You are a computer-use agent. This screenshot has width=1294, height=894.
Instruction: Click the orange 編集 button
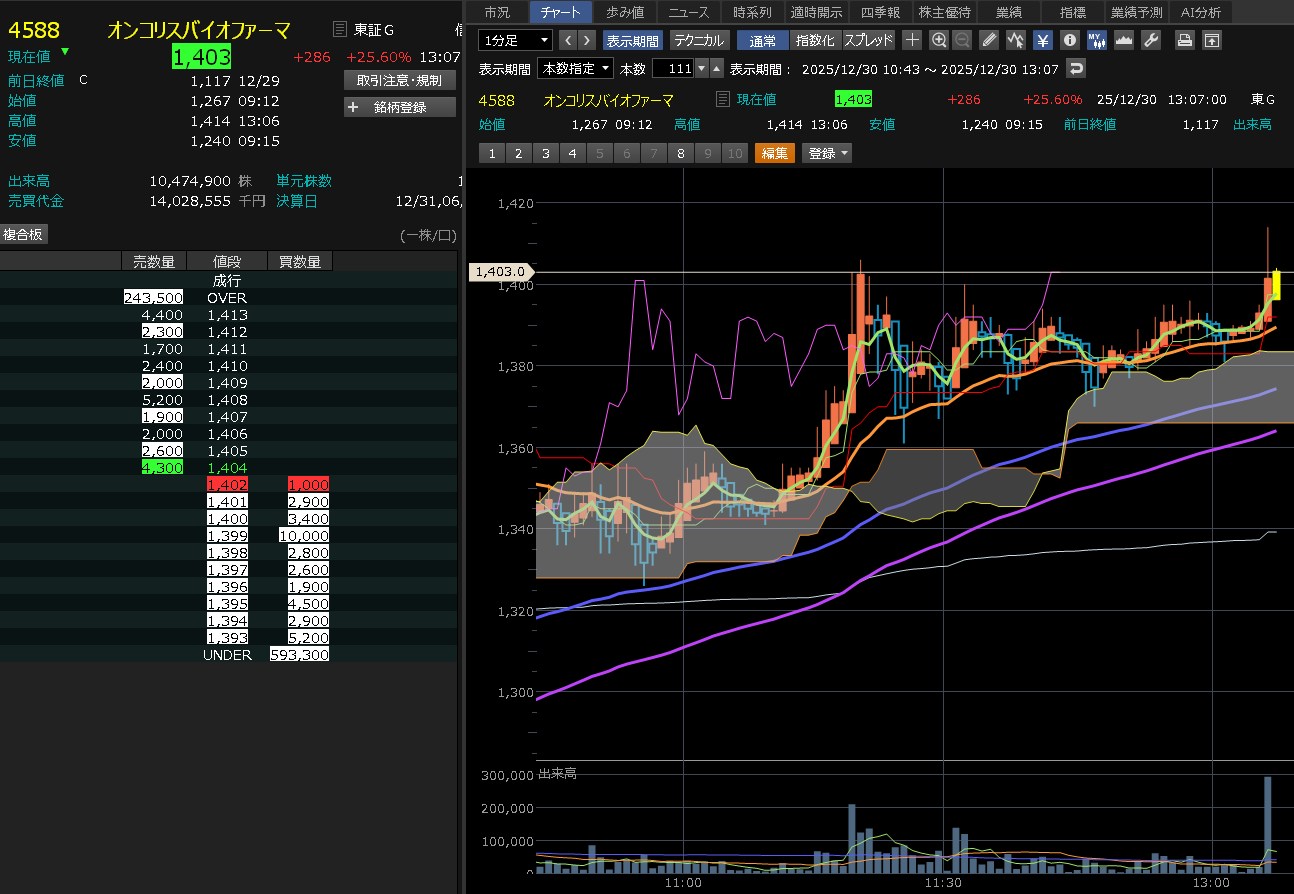(x=774, y=153)
